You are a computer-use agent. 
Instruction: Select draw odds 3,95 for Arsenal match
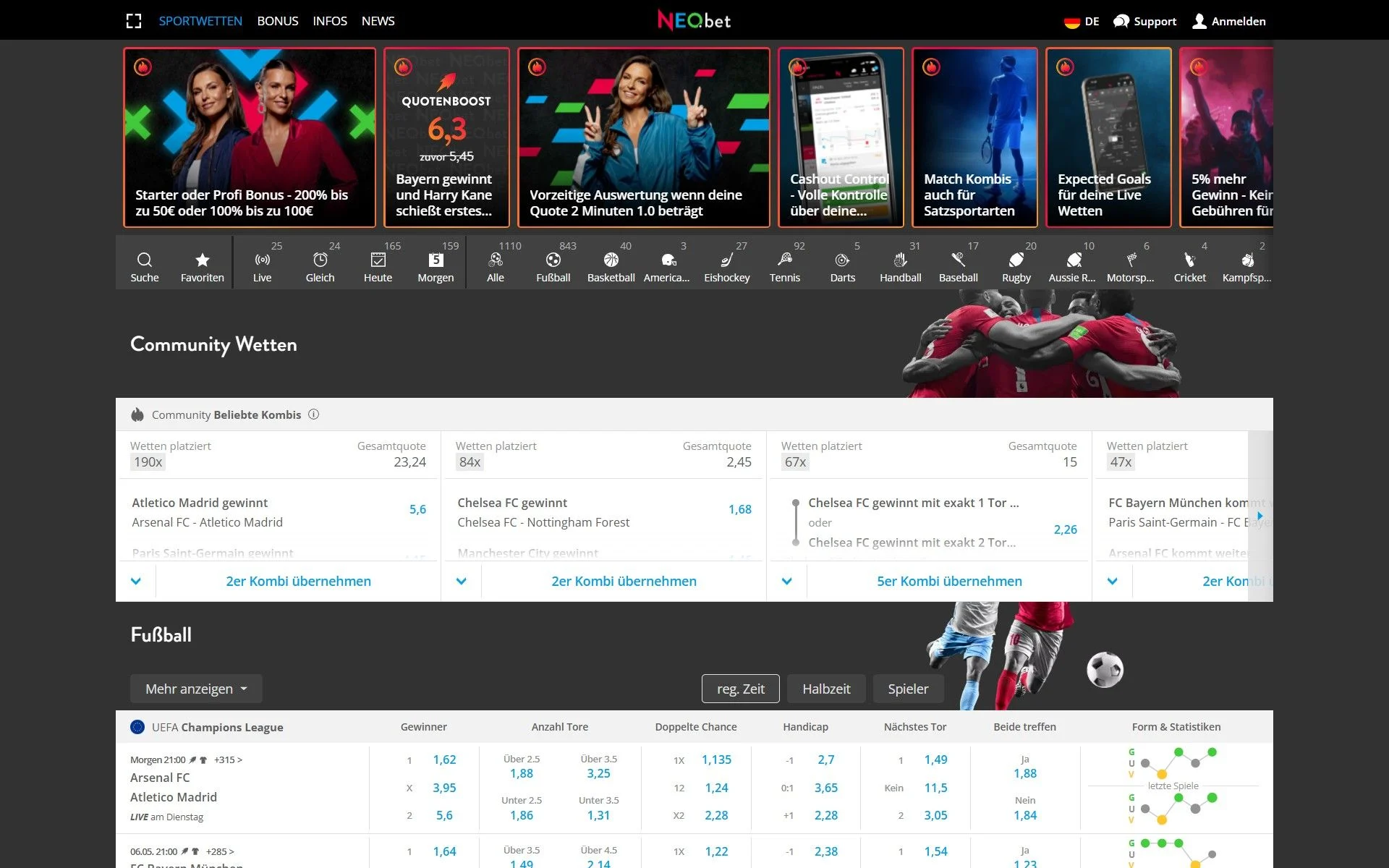444,788
